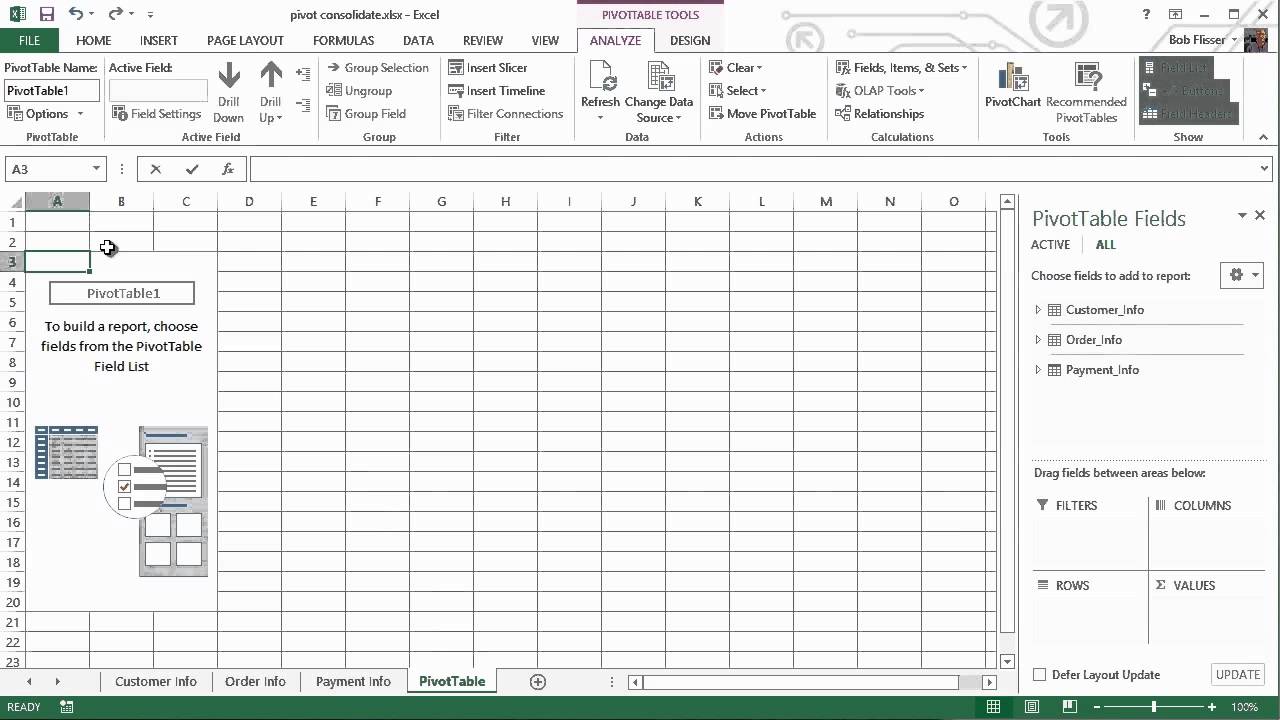Check the Defer Layout Update checkbox
This screenshot has width=1280, height=720.
(x=1040, y=675)
